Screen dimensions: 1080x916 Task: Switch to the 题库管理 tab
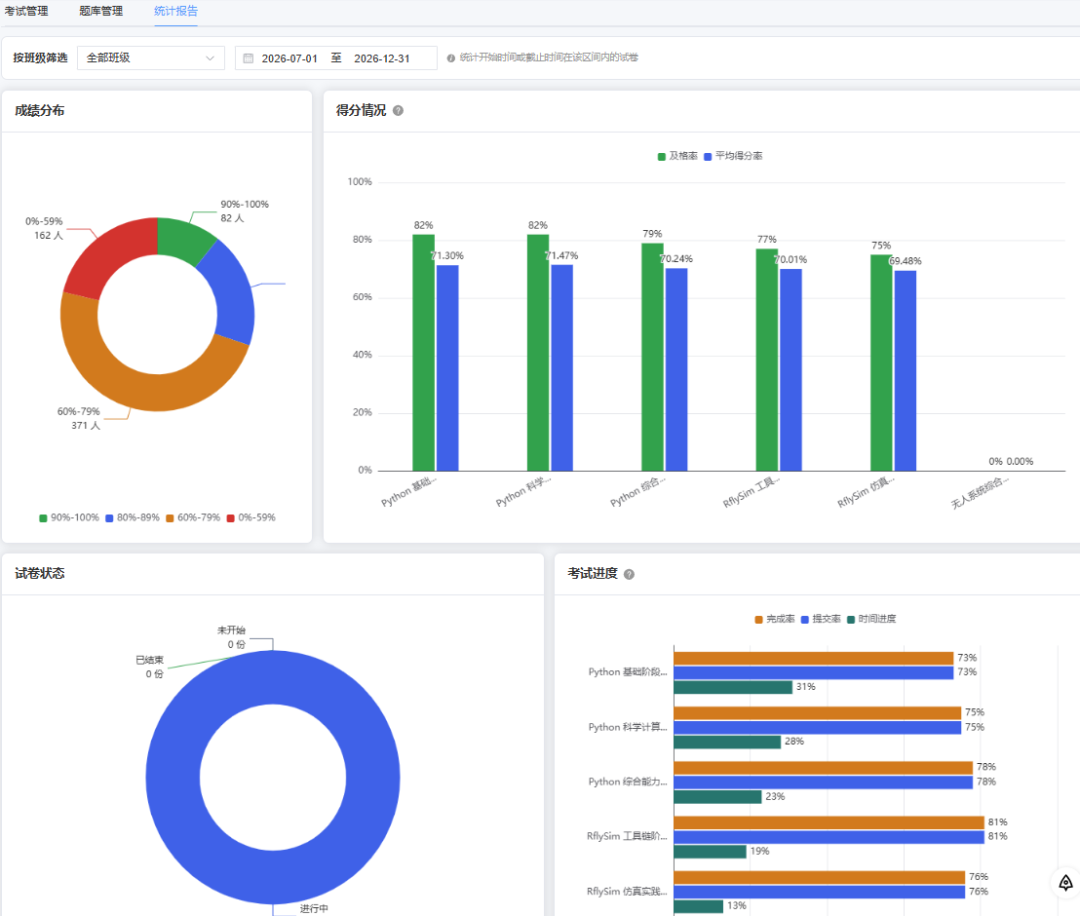point(101,11)
